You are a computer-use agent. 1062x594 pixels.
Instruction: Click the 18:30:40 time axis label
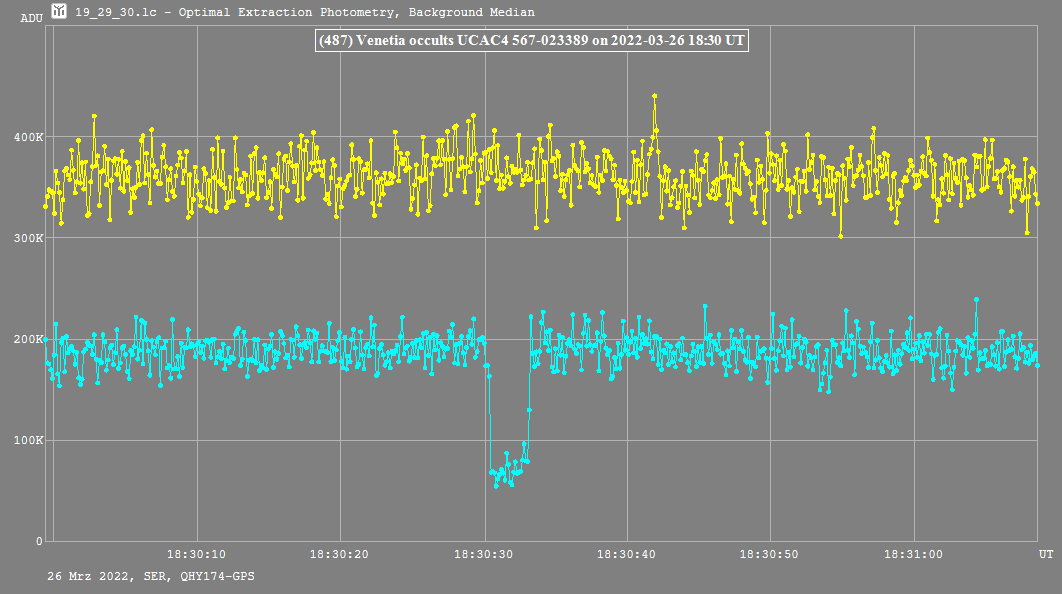point(628,554)
